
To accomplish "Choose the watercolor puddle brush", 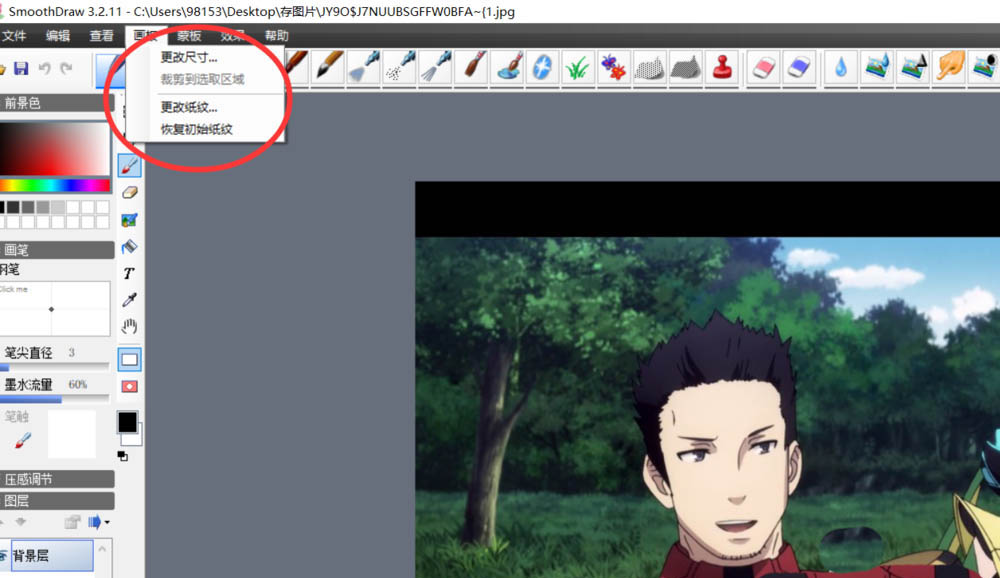I will [508, 66].
